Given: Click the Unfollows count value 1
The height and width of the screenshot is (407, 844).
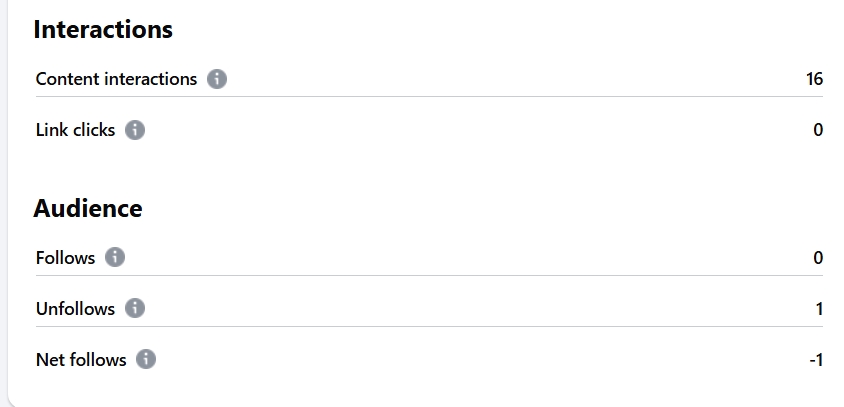Looking at the screenshot, I should point(819,309).
